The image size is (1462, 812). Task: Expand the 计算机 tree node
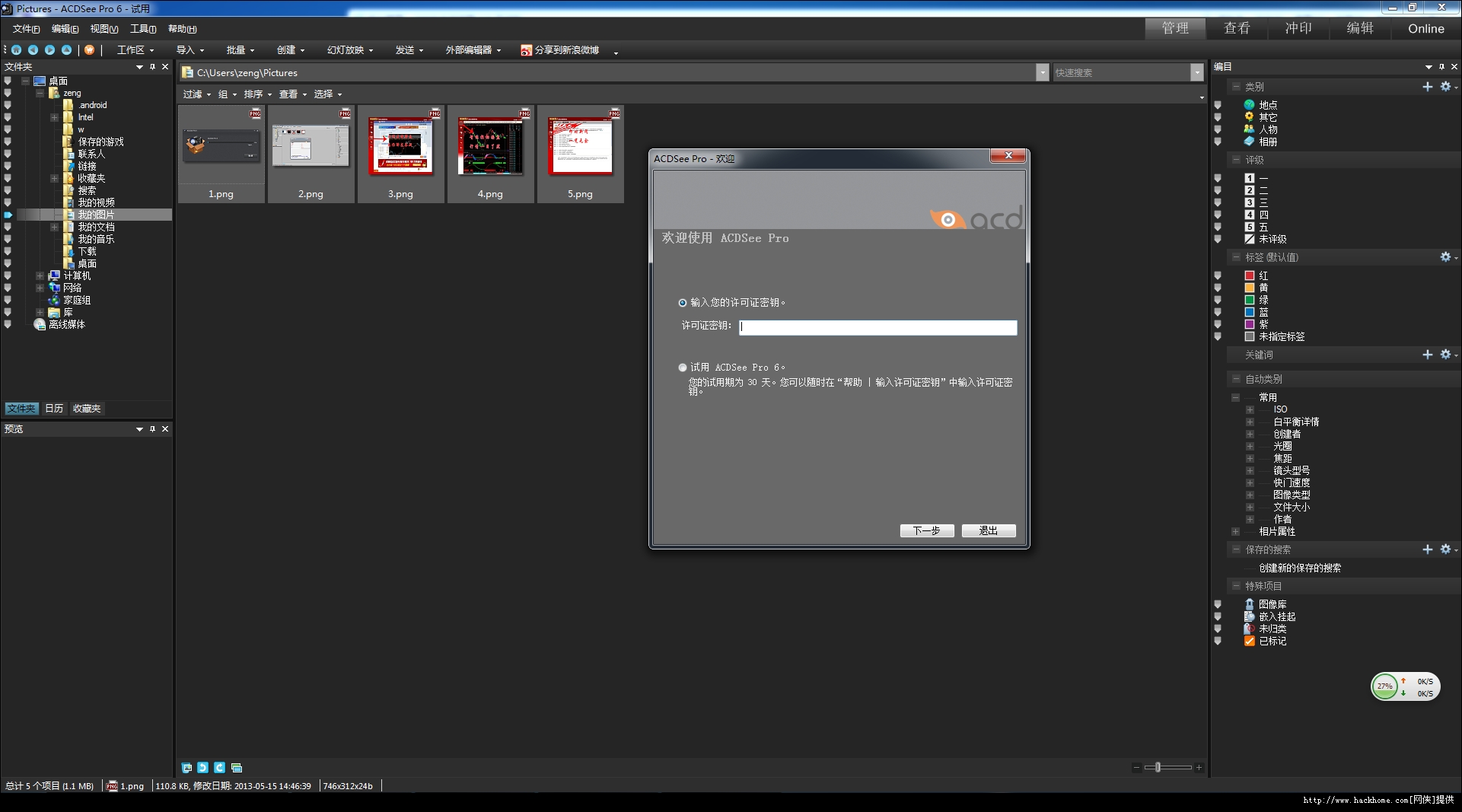click(40, 275)
